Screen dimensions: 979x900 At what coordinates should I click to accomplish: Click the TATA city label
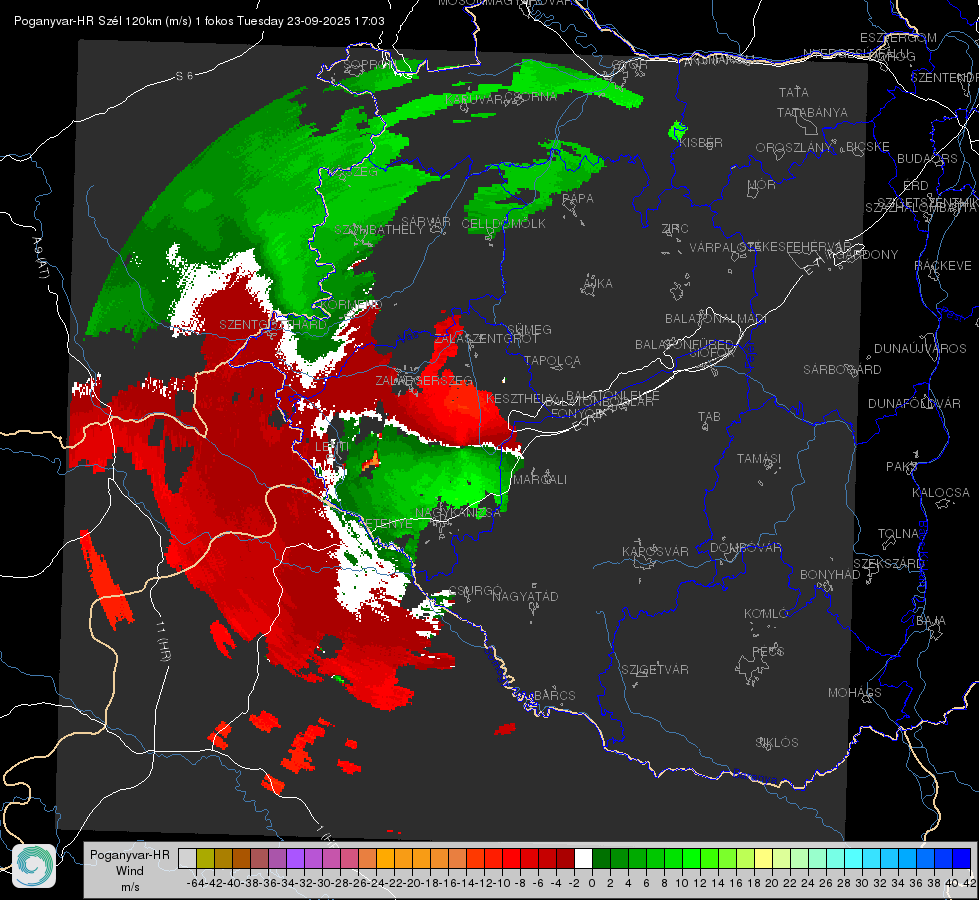[x=794, y=92]
